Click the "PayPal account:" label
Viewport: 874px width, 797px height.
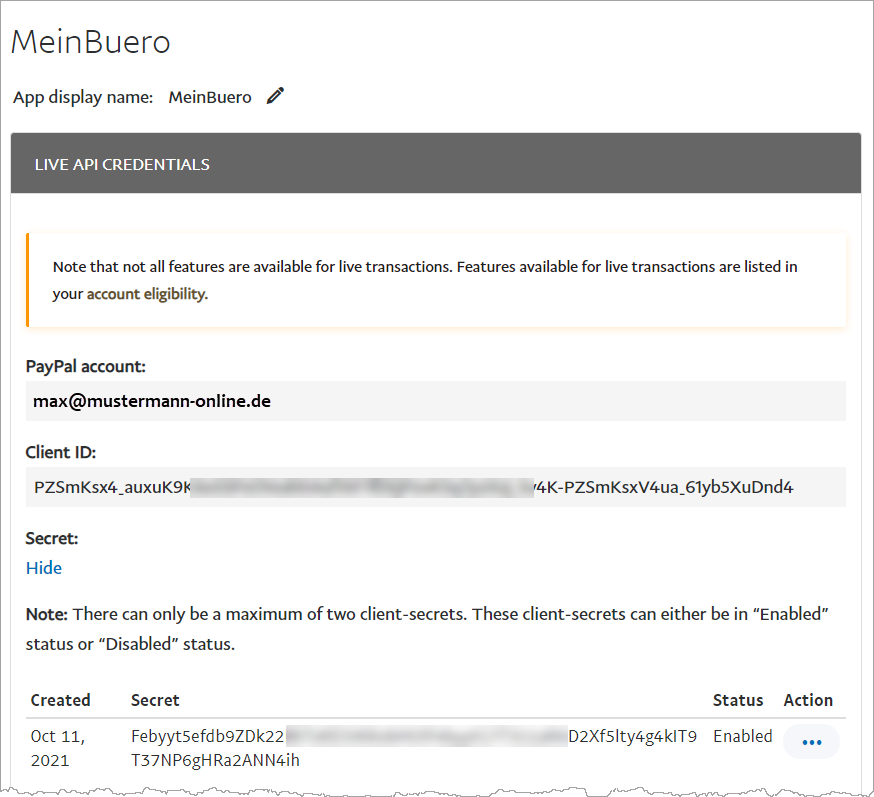tap(86, 366)
